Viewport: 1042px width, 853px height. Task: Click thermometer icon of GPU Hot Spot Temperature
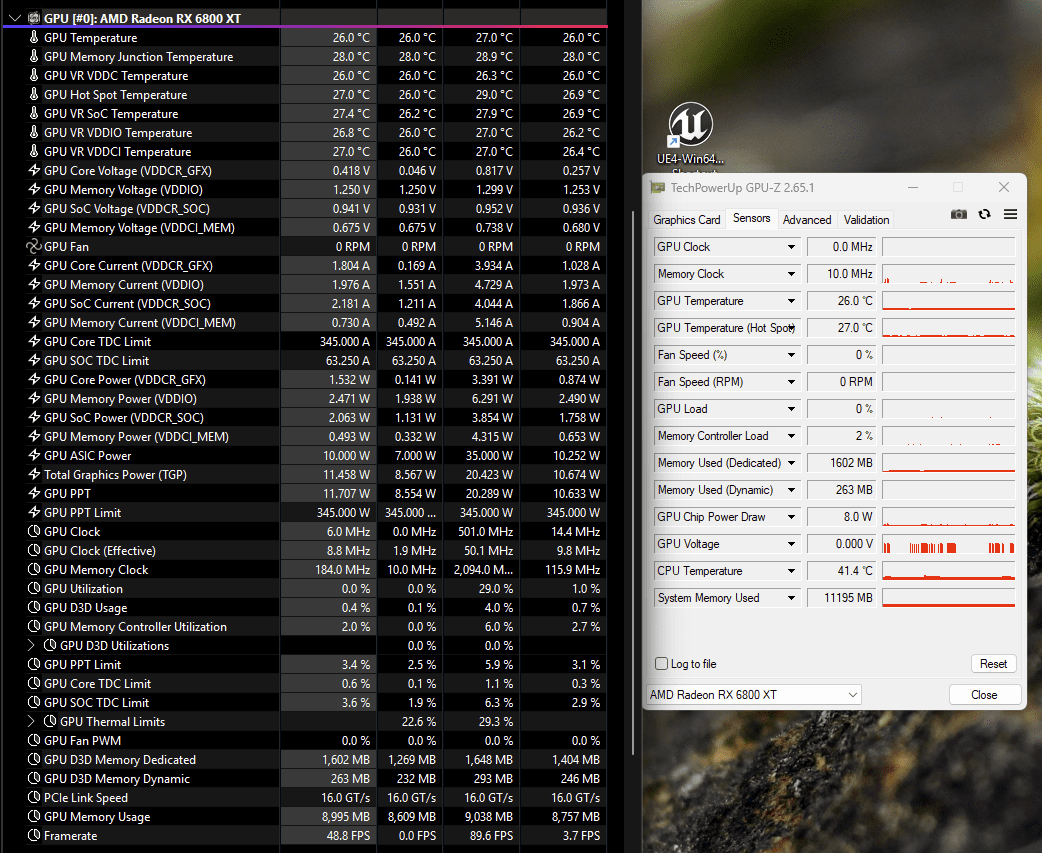tap(34, 94)
